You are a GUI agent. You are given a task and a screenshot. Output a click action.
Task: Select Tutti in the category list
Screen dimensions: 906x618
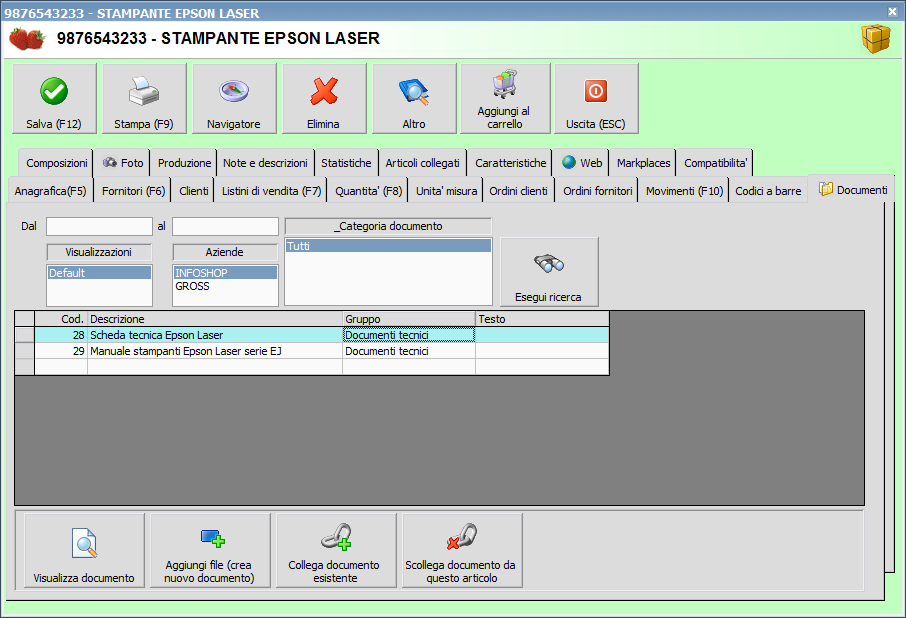[x=388, y=246]
